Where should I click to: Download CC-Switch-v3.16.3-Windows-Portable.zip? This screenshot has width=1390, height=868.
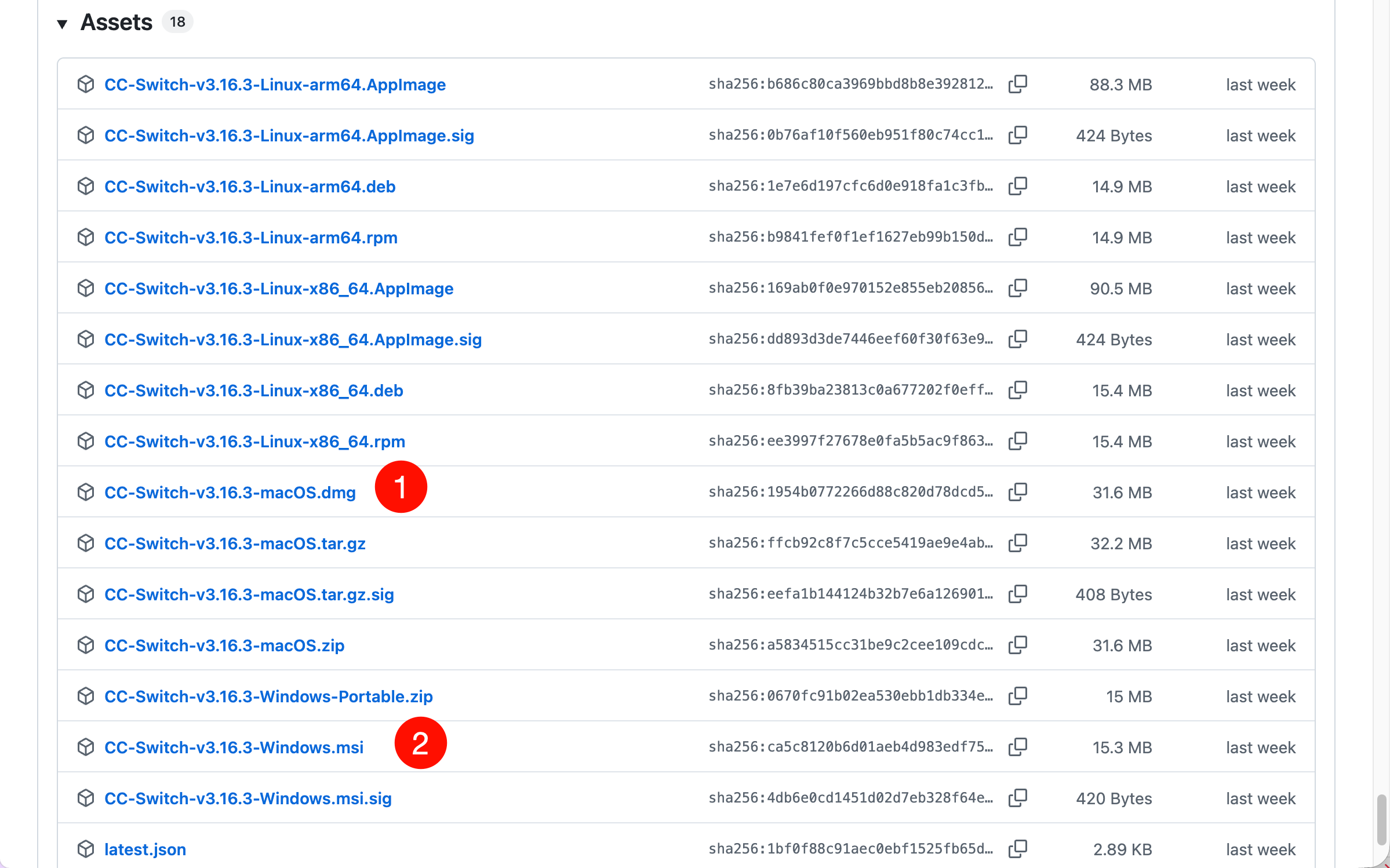268,696
